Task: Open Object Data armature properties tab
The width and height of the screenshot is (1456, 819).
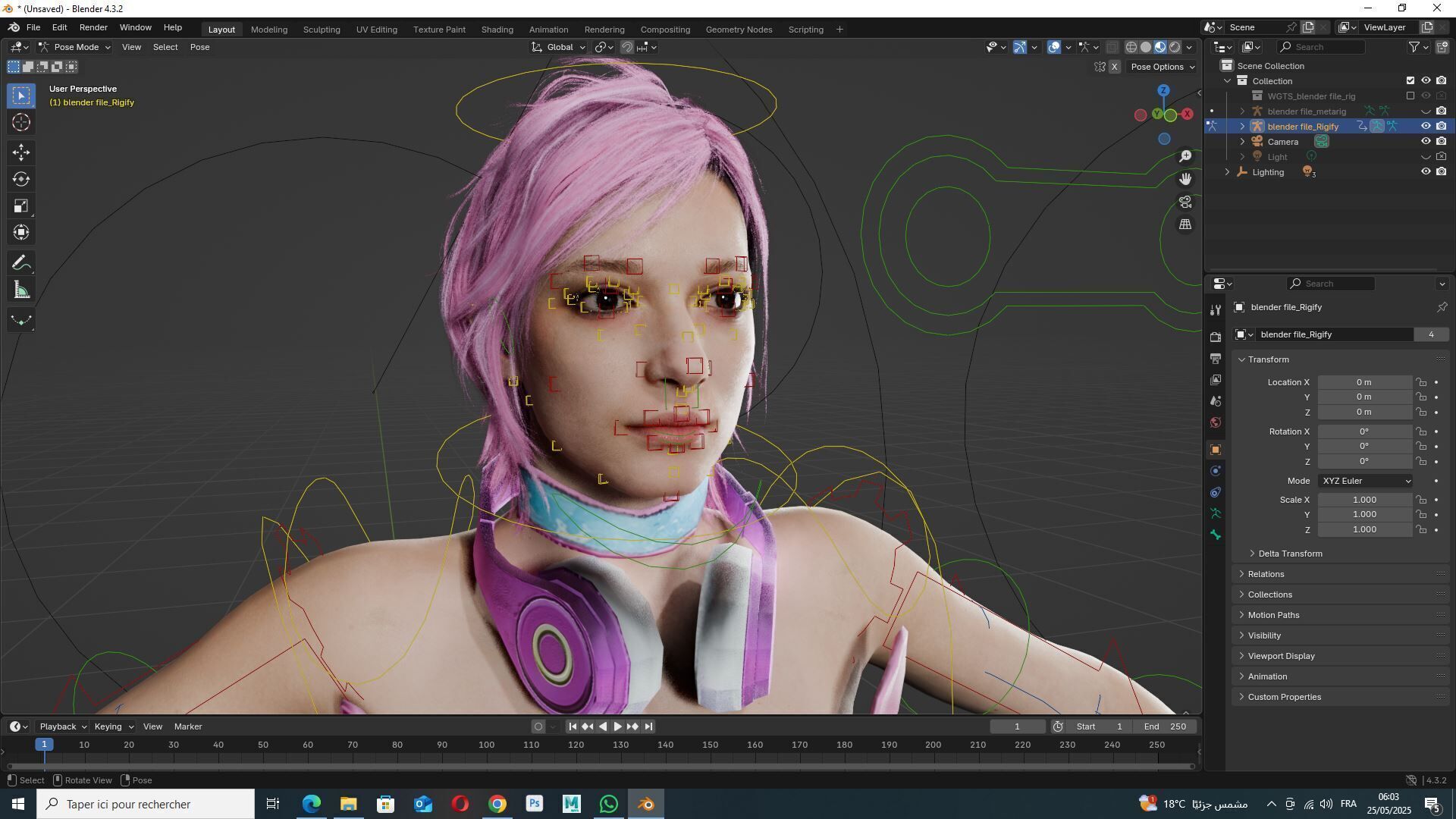Action: 1216,513
